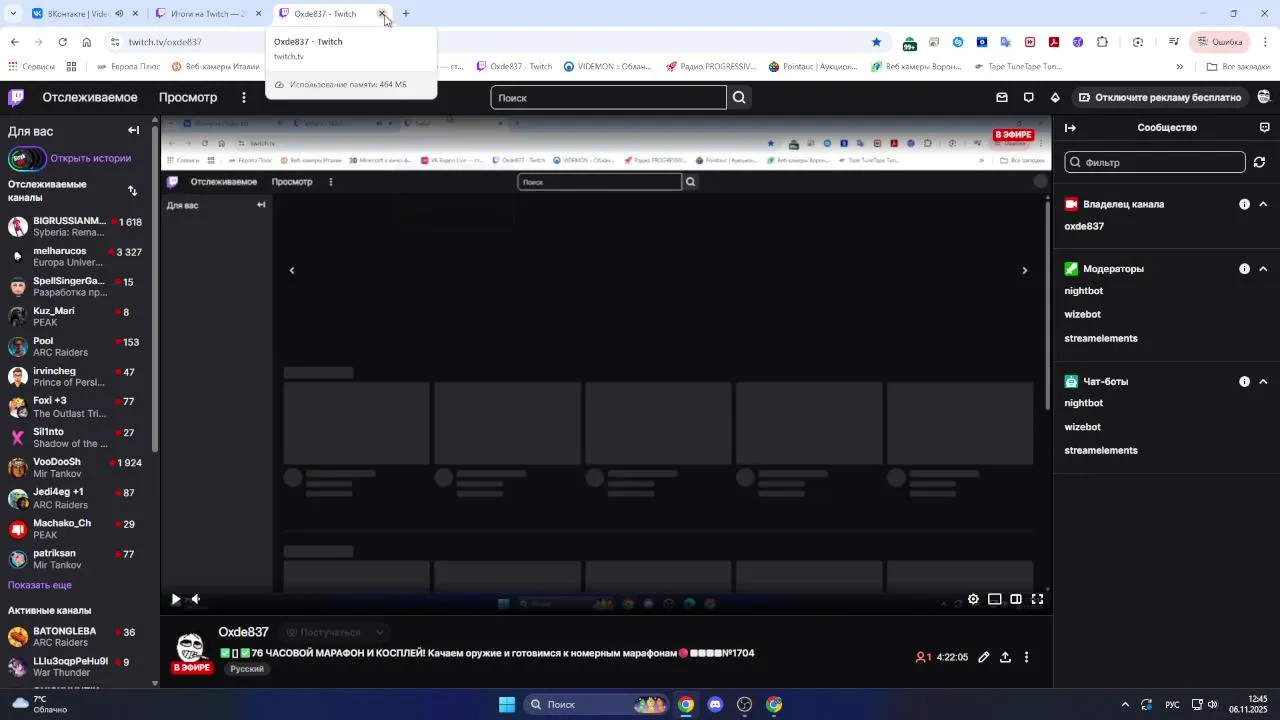Click the Chrome reload page icon
Image resolution: width=1280 pixels, height=720 pixels.
click(x=62, y=42)
